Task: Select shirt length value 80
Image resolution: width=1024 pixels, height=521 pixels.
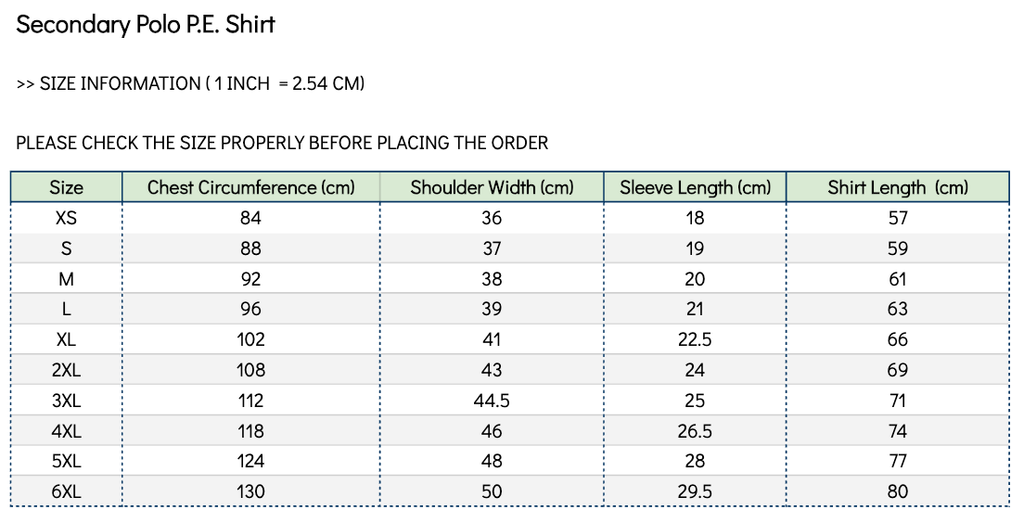Action: pos(897,491)
